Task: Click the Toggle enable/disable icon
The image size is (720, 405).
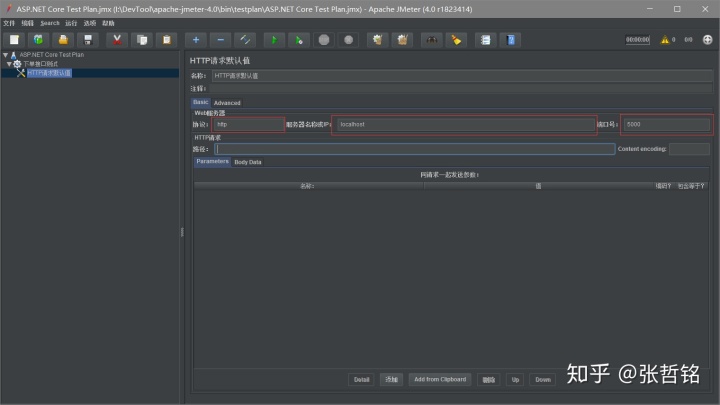Action: coord(245,40)
